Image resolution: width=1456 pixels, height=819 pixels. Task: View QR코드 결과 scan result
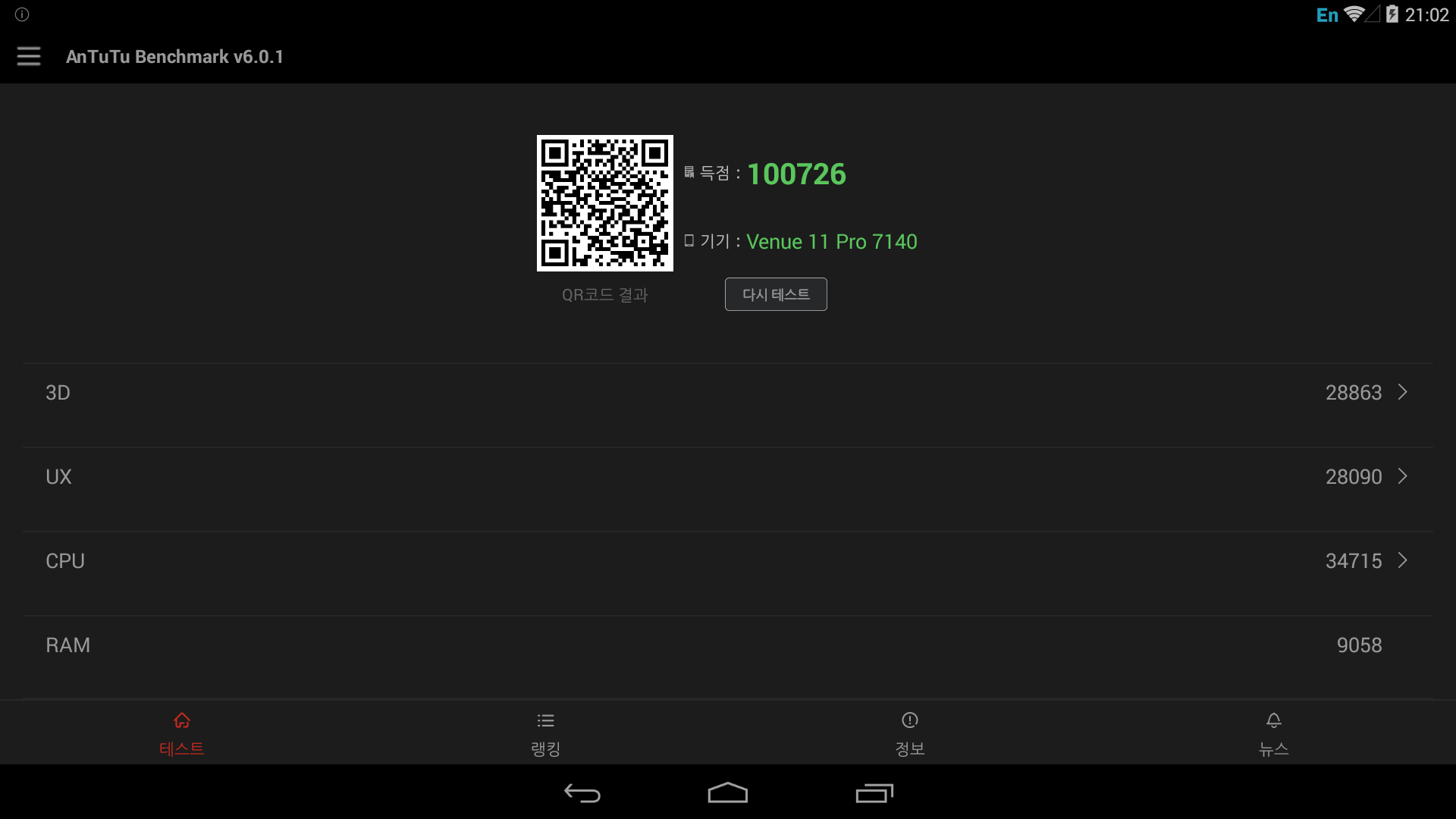[x=604, y=294]
